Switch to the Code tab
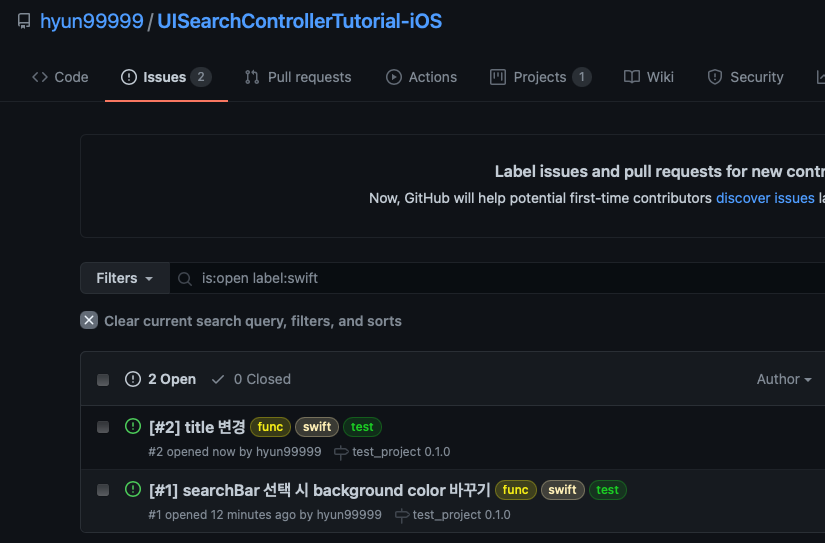This screenshot has height=543, width=825. (60, 77)
